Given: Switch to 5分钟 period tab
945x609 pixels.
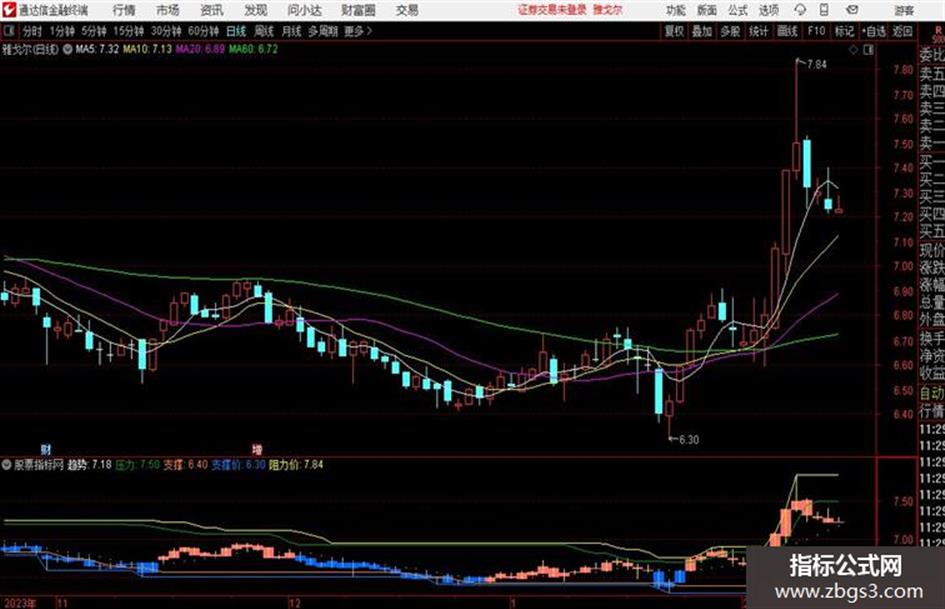Looking at the screenshot, I should tap(94, 31).
